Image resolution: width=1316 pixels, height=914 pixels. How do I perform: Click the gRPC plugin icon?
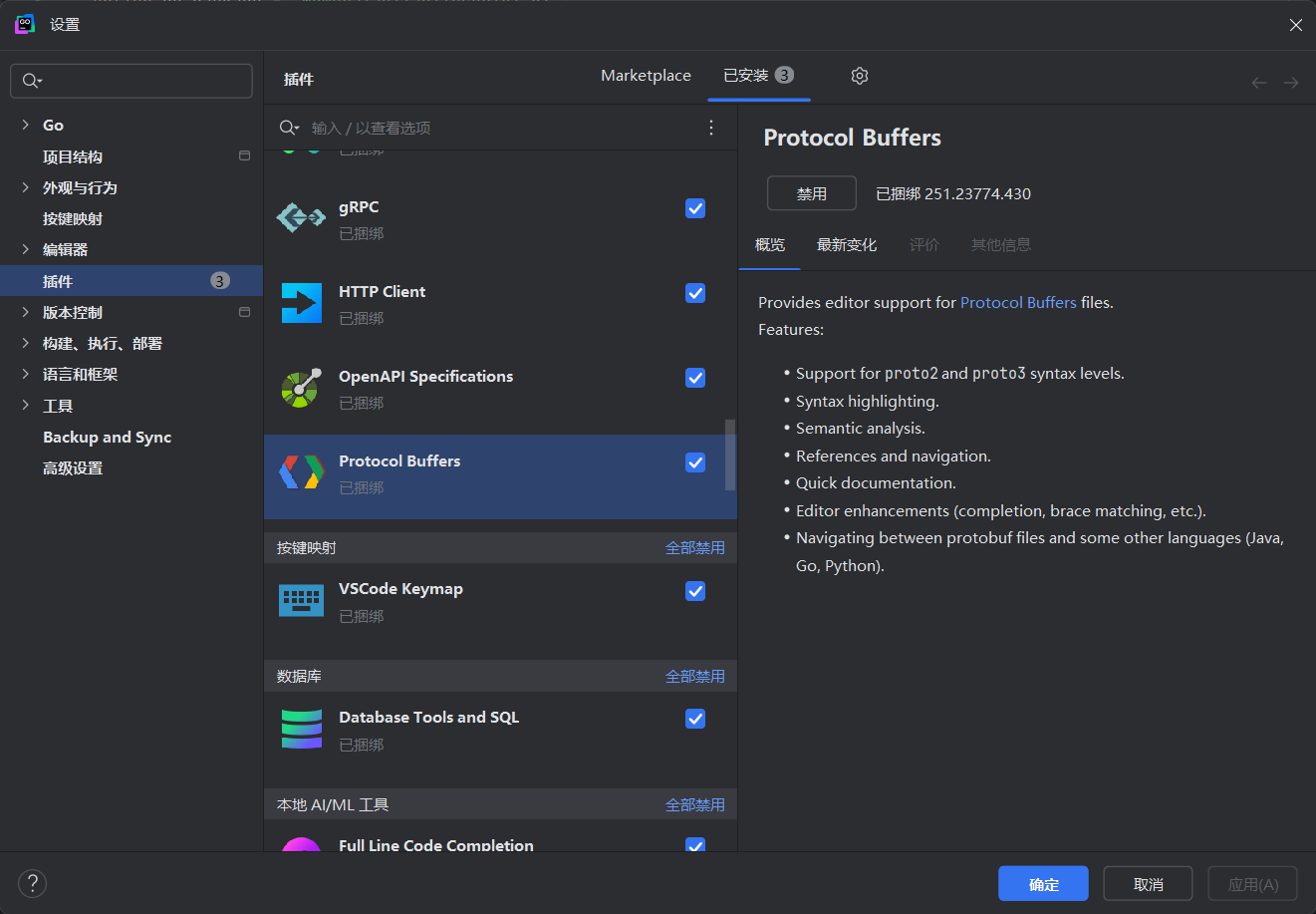coord(301,217)
